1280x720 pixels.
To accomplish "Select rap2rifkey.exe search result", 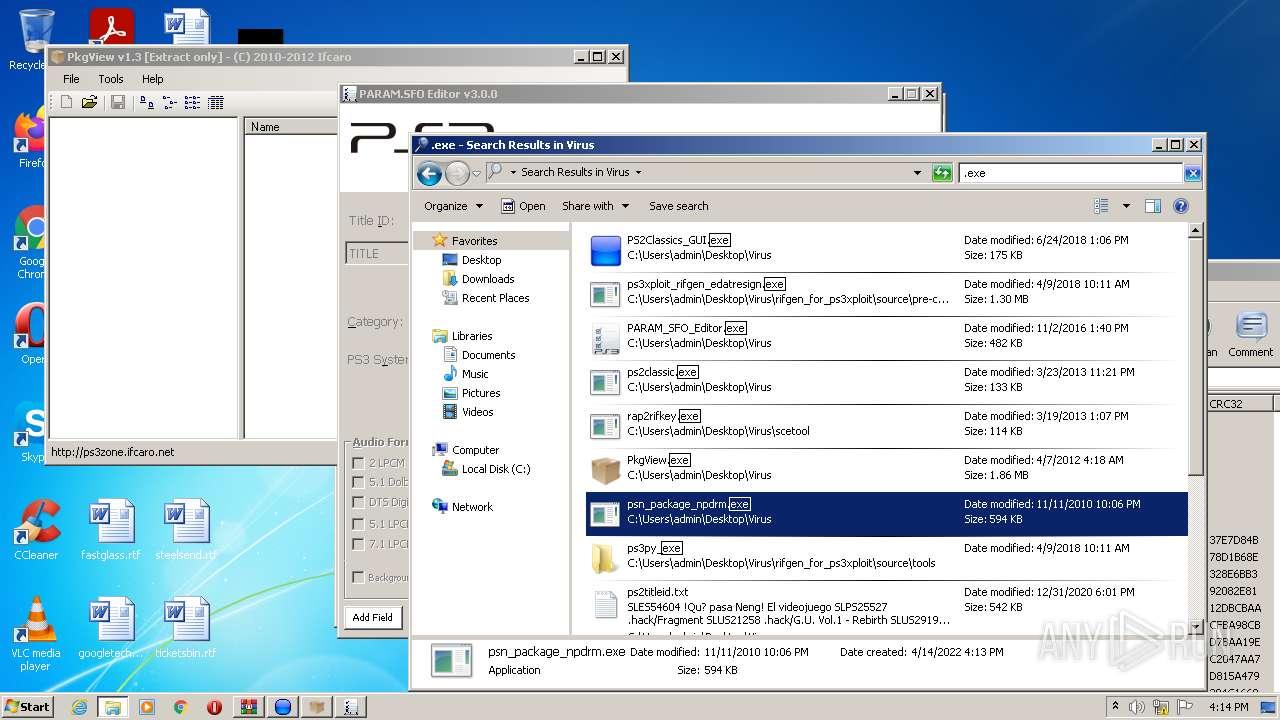I will 887,426.
